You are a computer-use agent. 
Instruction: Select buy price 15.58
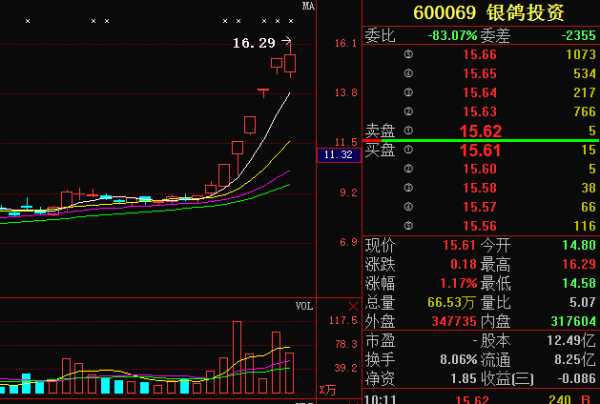480,188
